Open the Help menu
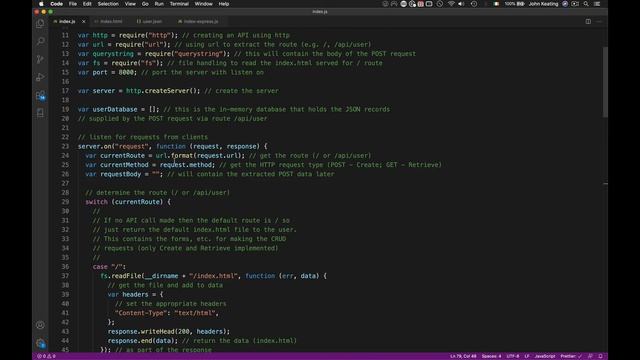 tap(224, 4)
